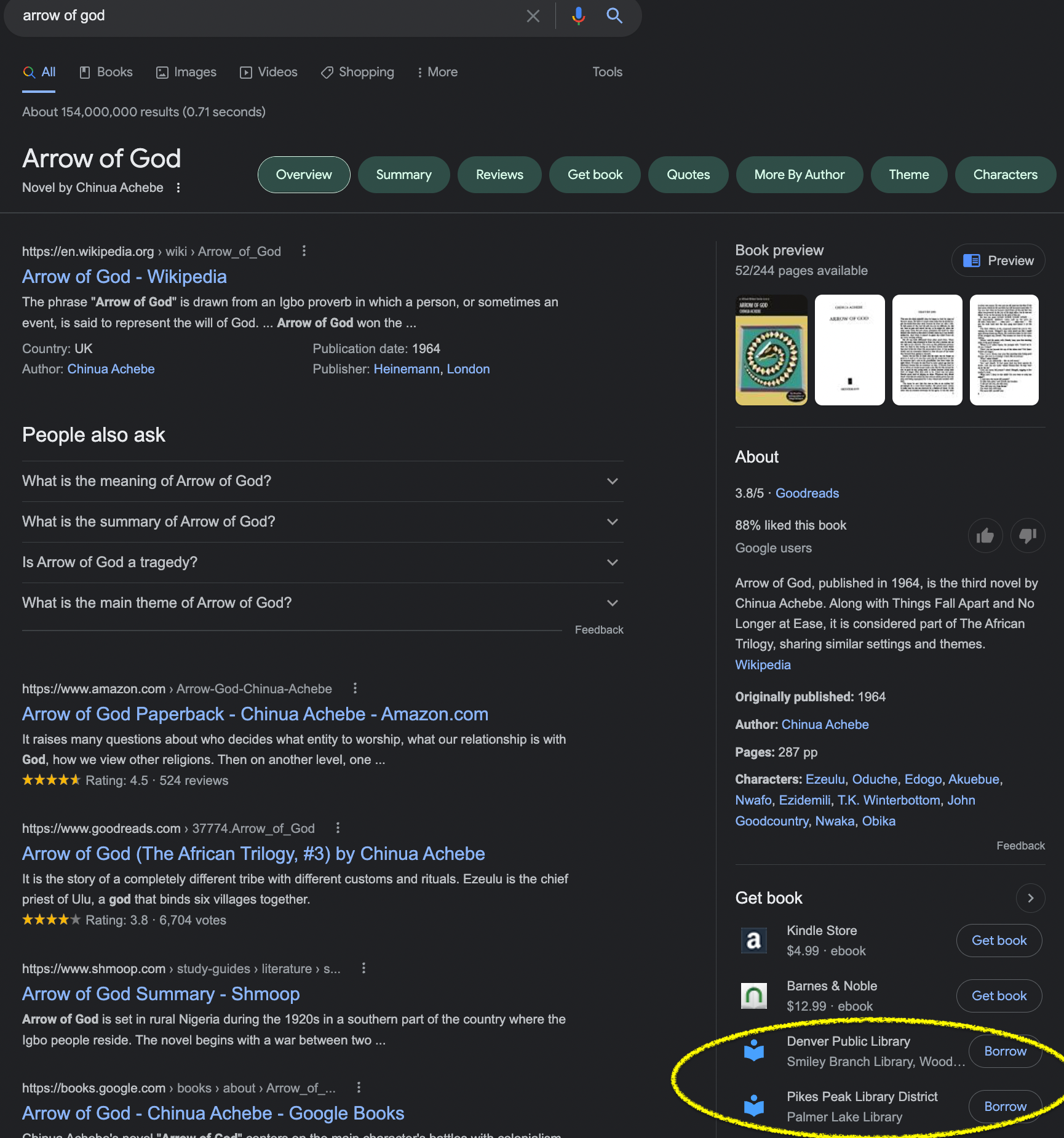Follow the Chinua Achebe author link under Wikipedia result
This screenshot has width=1064, height=1138.
coord(111,369)
